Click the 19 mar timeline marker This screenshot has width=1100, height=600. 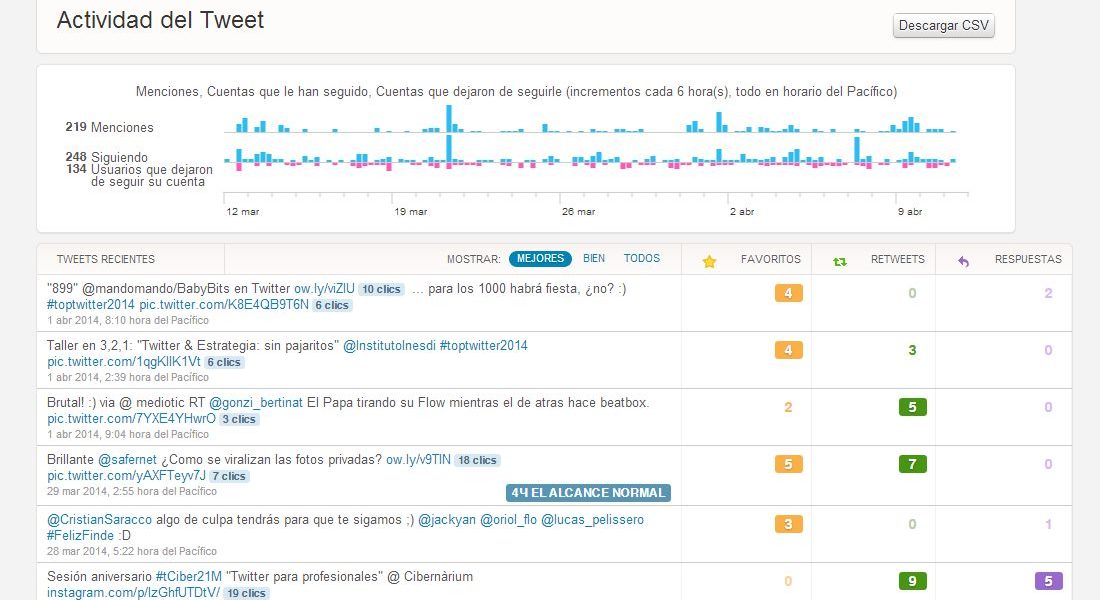click(x=410, y=212)
